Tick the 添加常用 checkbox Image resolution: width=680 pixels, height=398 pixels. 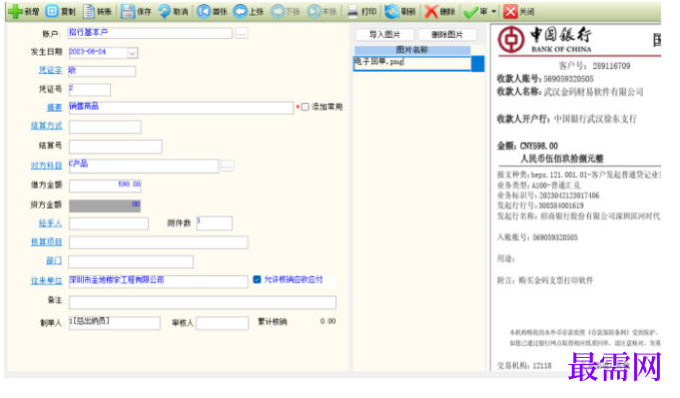[x=305, y=107]
